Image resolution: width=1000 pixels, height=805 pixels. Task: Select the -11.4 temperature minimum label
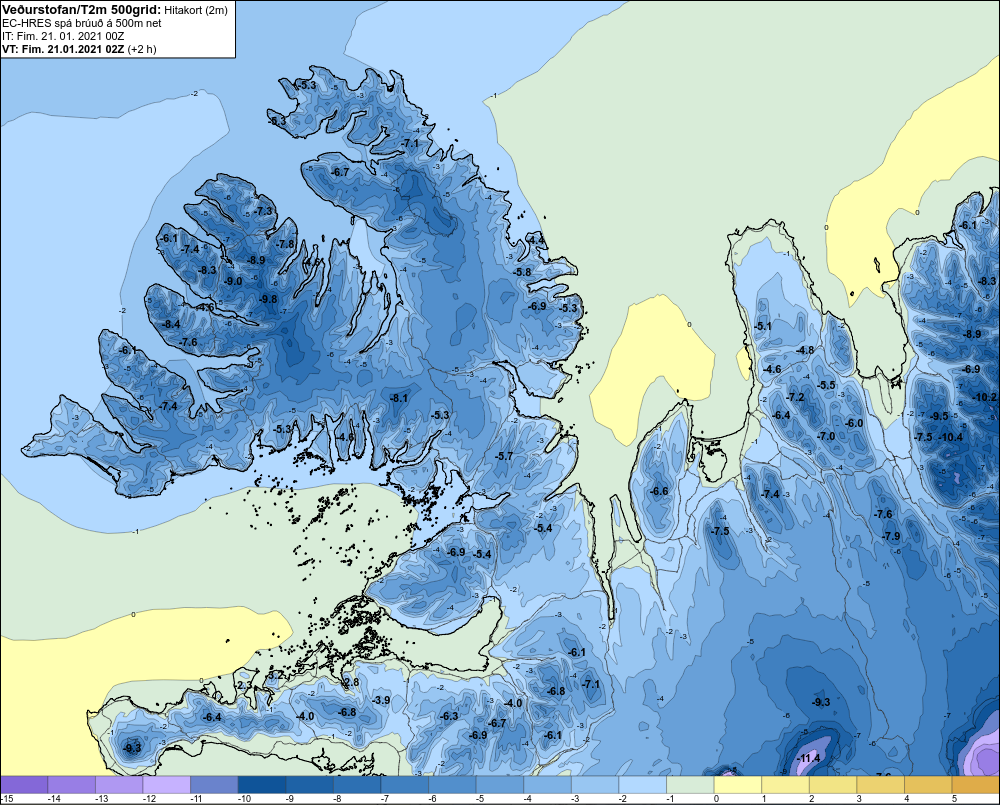(808, 758)
